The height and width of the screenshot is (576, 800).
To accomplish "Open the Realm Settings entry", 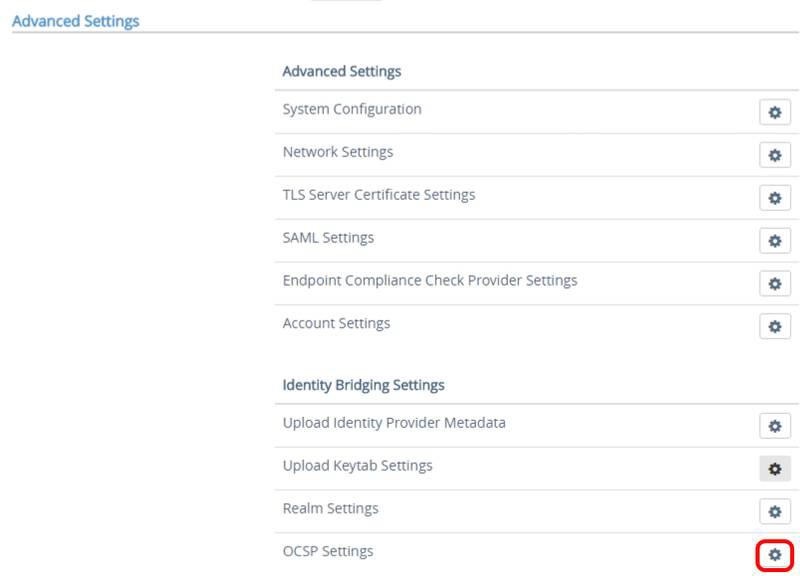I will pyautogui.click(x=330, y=508).
